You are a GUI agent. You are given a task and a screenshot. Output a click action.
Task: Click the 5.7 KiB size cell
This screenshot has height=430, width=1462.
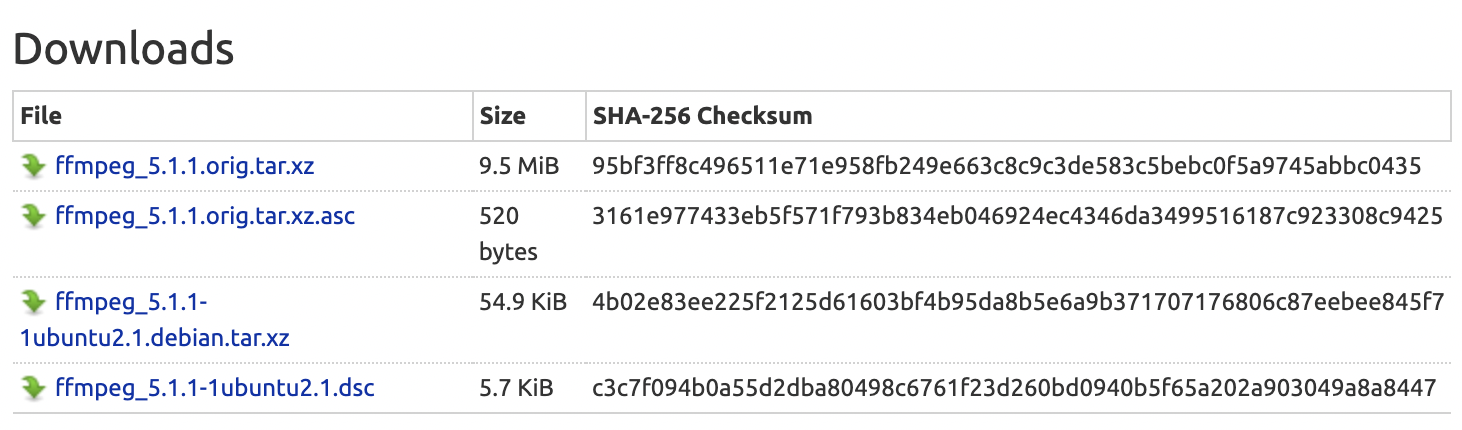click(x=514, y=387)
